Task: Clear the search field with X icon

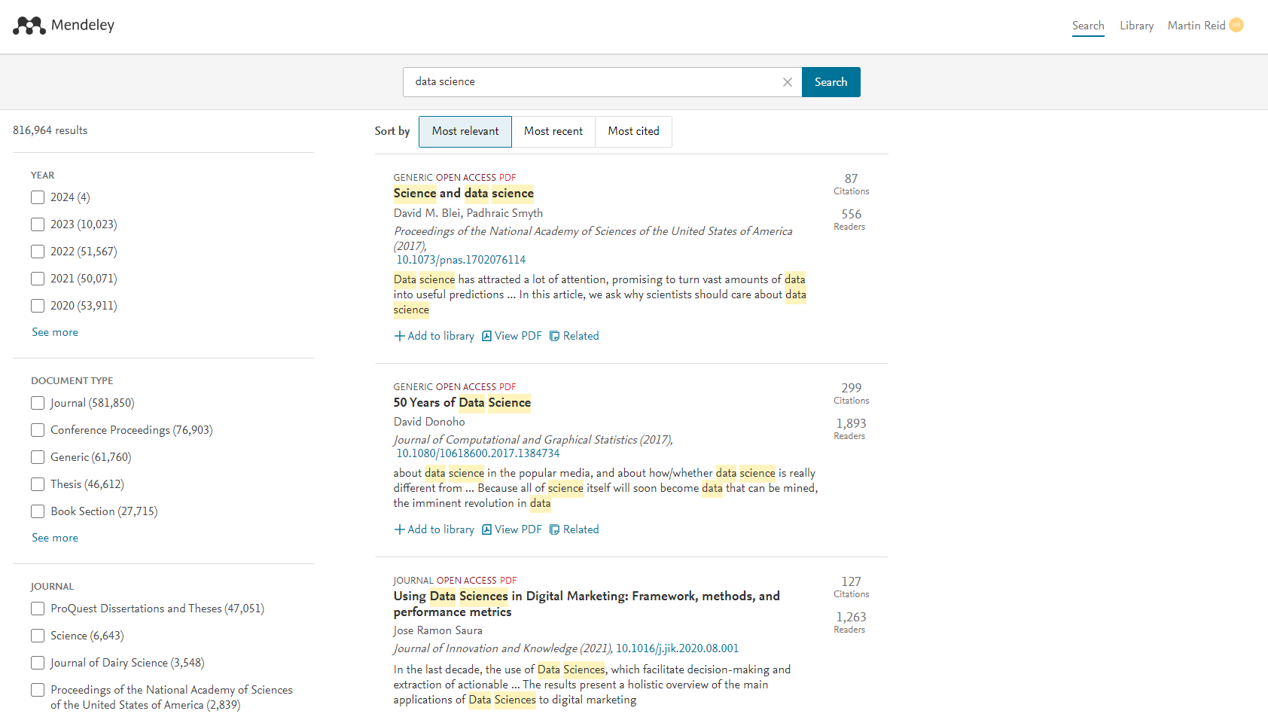Action: pos(787,82)
